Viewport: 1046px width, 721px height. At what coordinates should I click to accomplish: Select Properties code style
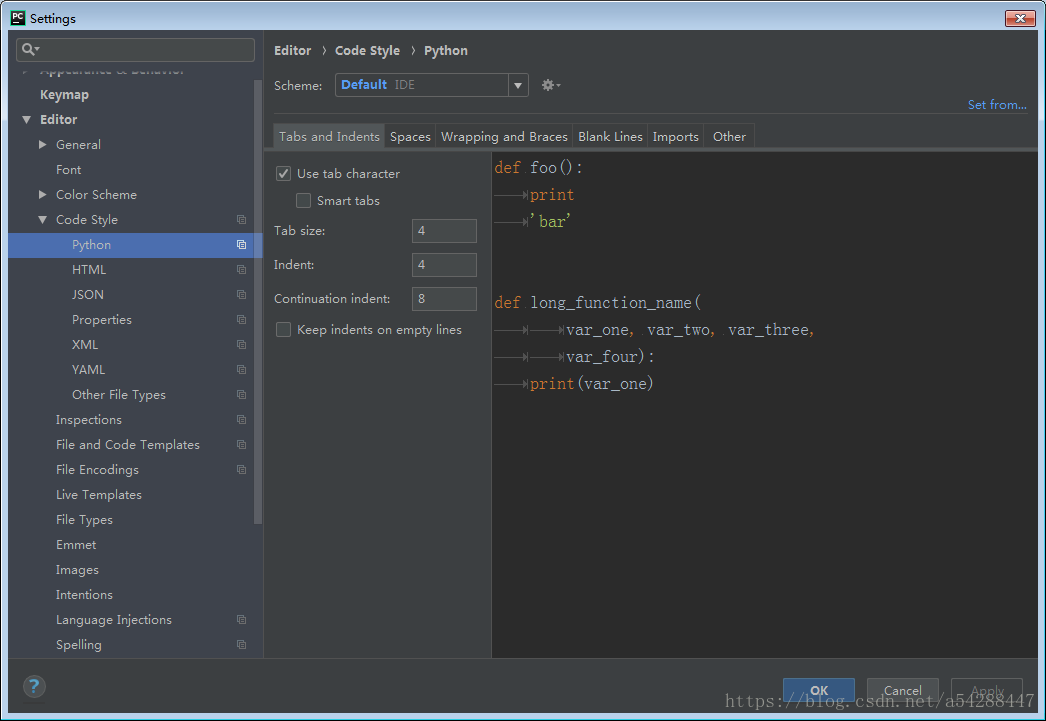(102, 320)
